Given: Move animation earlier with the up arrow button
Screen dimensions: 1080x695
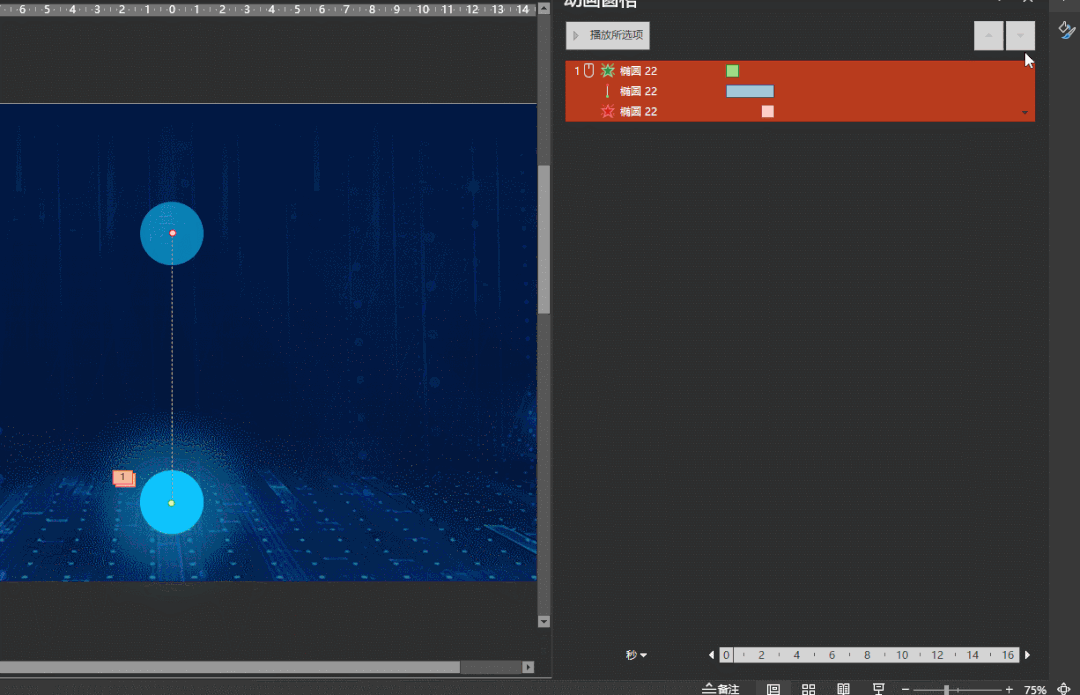Looking at the screenshot, I should pyautogui.click(x=988, y=36).
